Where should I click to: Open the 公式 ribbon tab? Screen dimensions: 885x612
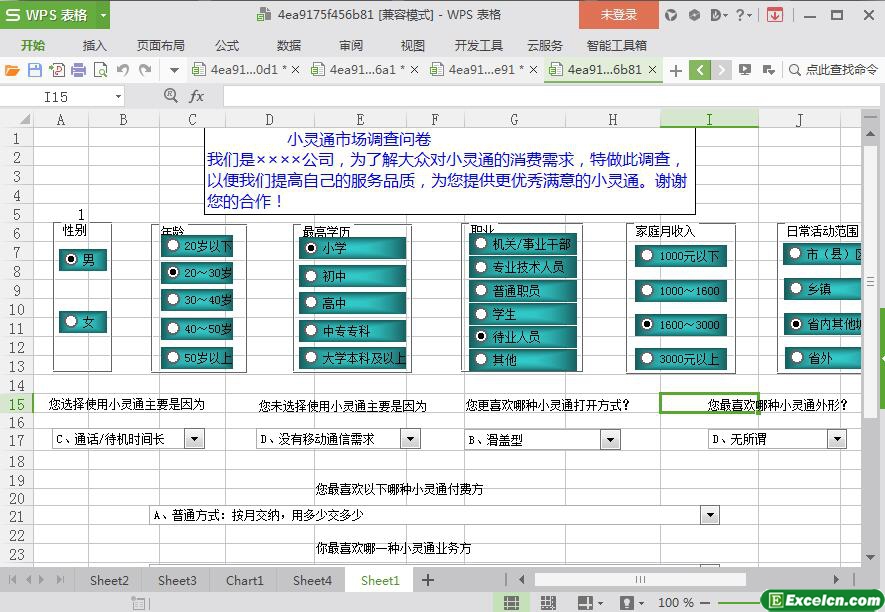pyautogui.click(x=227, y=45)
